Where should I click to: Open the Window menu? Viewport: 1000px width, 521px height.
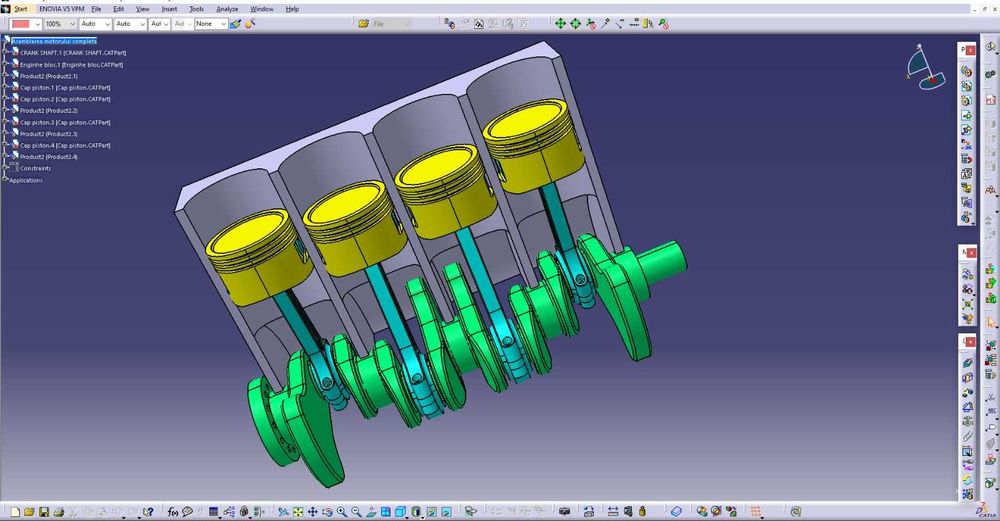point(261,9)
